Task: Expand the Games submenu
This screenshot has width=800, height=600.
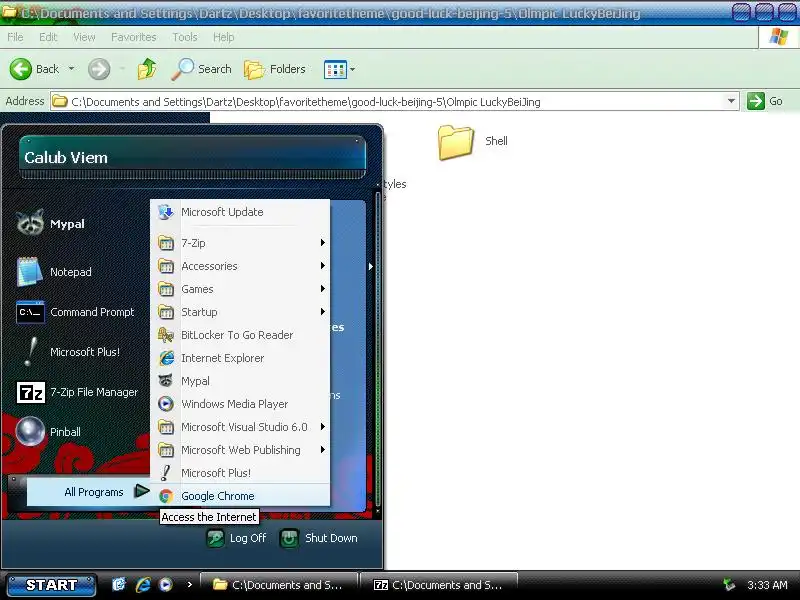Action: (240, 289)
